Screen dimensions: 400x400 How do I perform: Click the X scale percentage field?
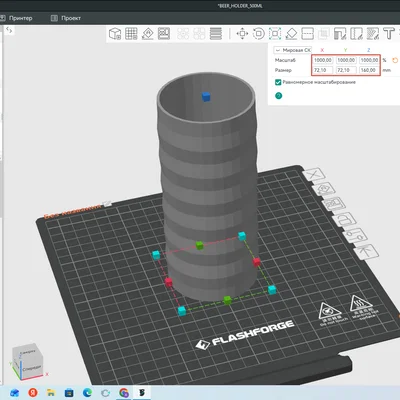point(323,60)
